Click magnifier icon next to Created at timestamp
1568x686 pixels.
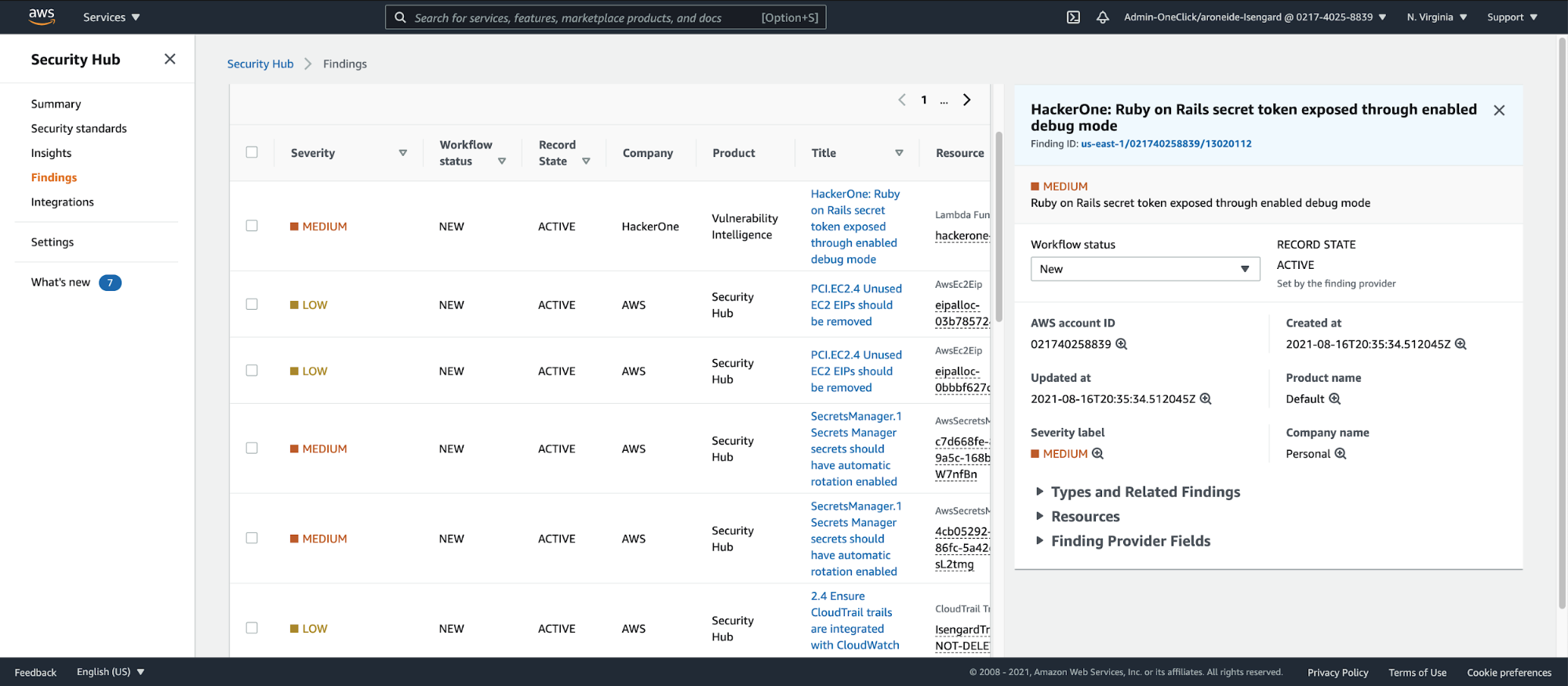tap(1461, 344)
